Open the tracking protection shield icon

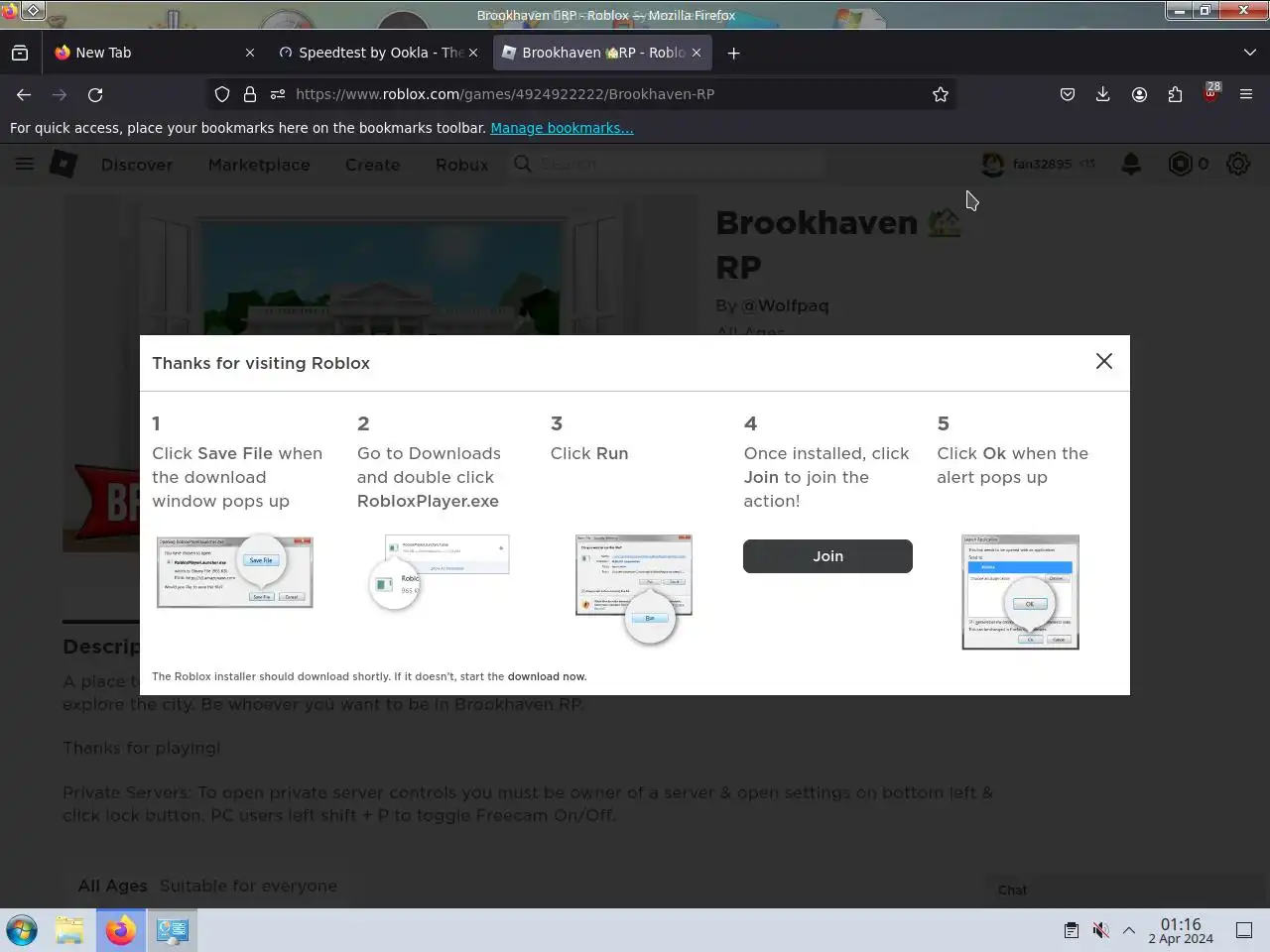(222, 94)
